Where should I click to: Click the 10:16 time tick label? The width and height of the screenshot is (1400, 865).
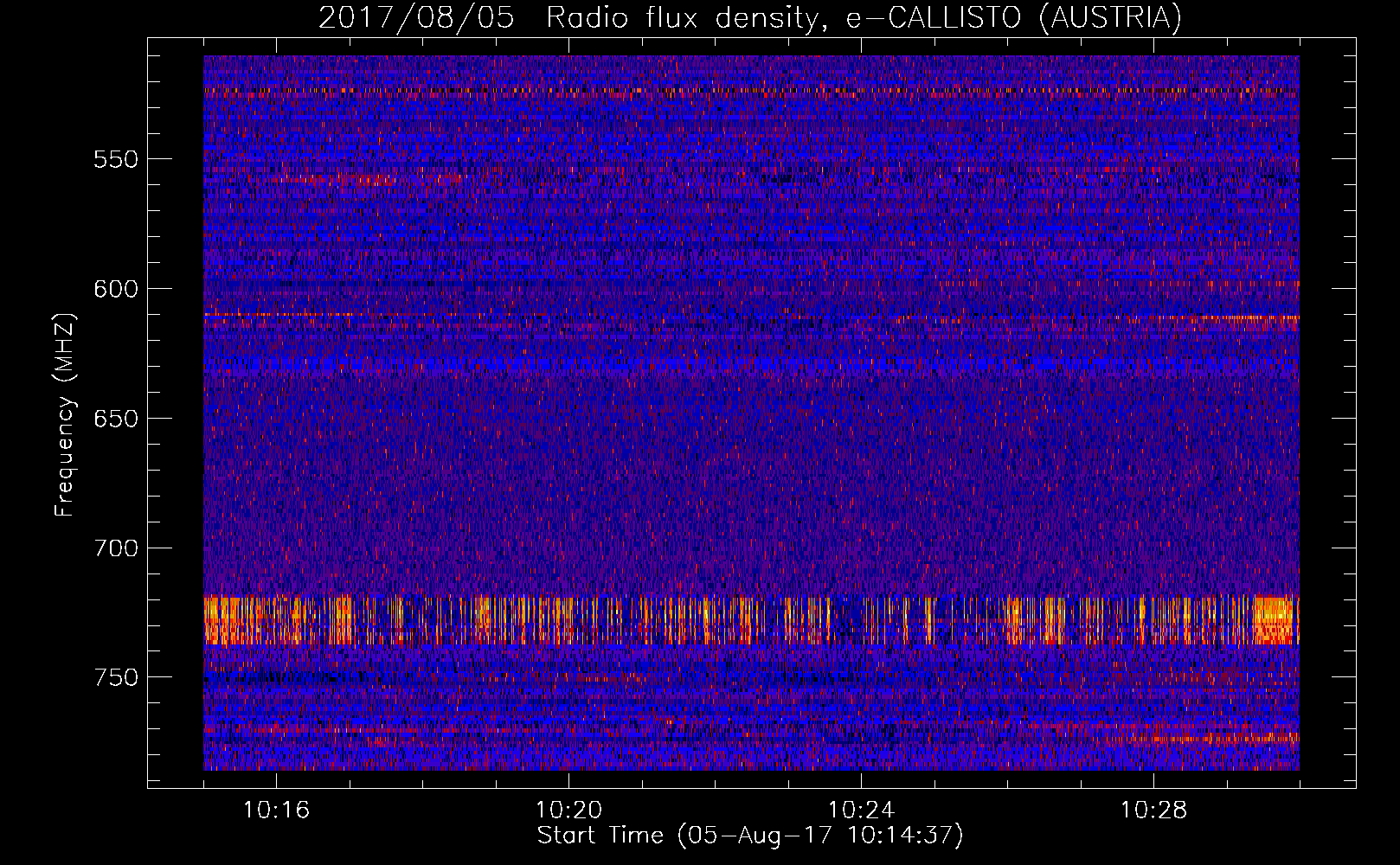pyautogui.click(x=276, y=811)
